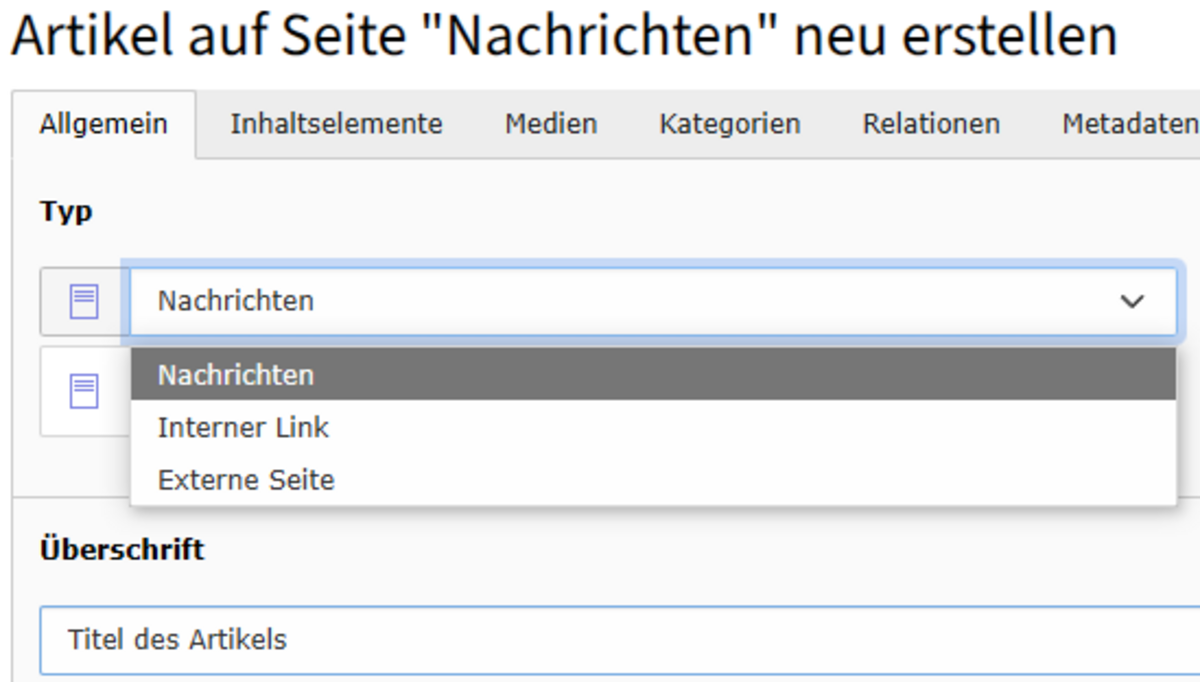Switch to the Allgemein tab
1200x682 pixels.
coord(104,125)
